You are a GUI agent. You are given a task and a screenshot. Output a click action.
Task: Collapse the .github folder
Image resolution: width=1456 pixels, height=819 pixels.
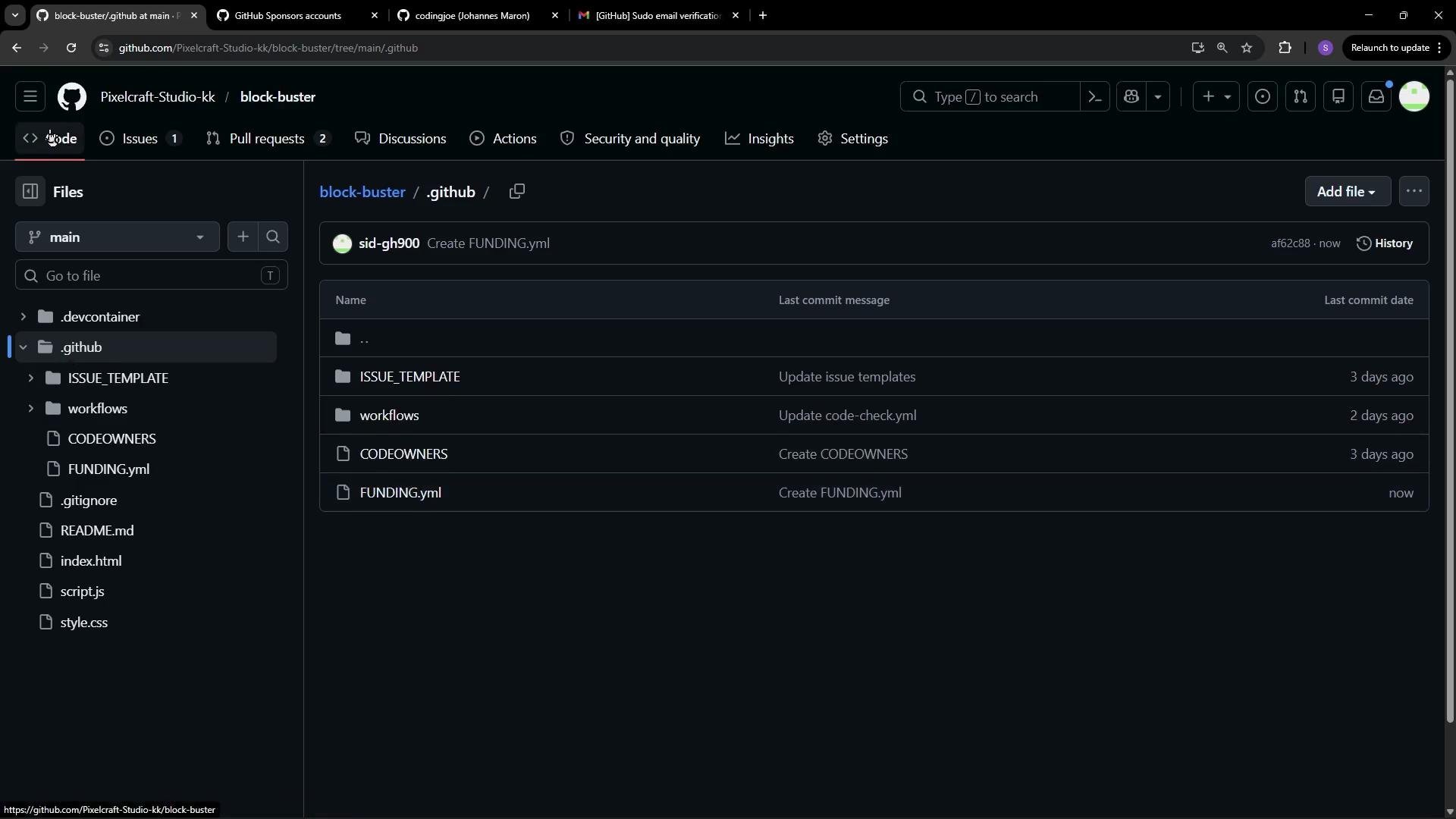(x=23, y=347)
